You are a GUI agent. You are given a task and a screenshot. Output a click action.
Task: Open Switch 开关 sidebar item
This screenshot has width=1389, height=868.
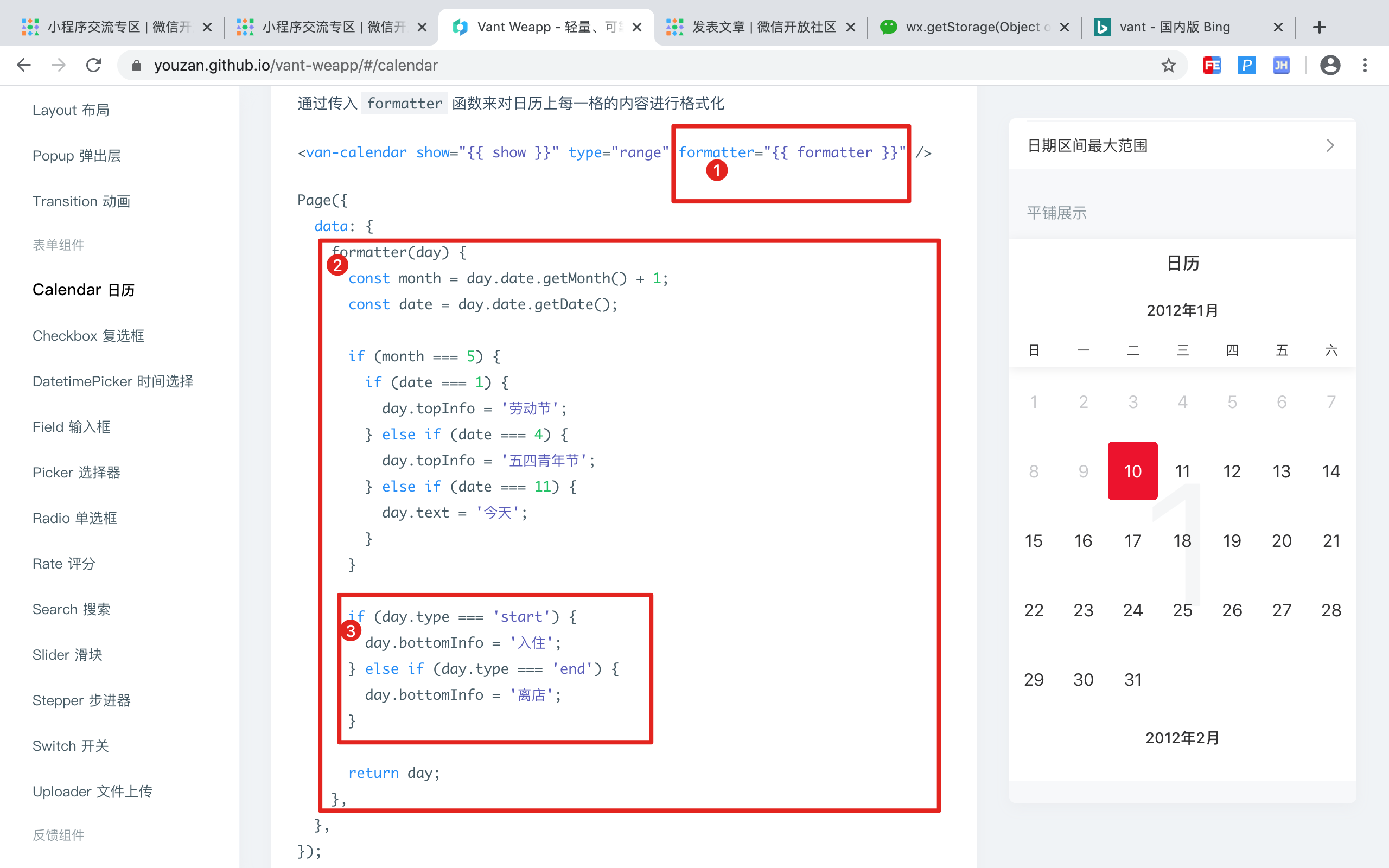click(x=70, y=746)
